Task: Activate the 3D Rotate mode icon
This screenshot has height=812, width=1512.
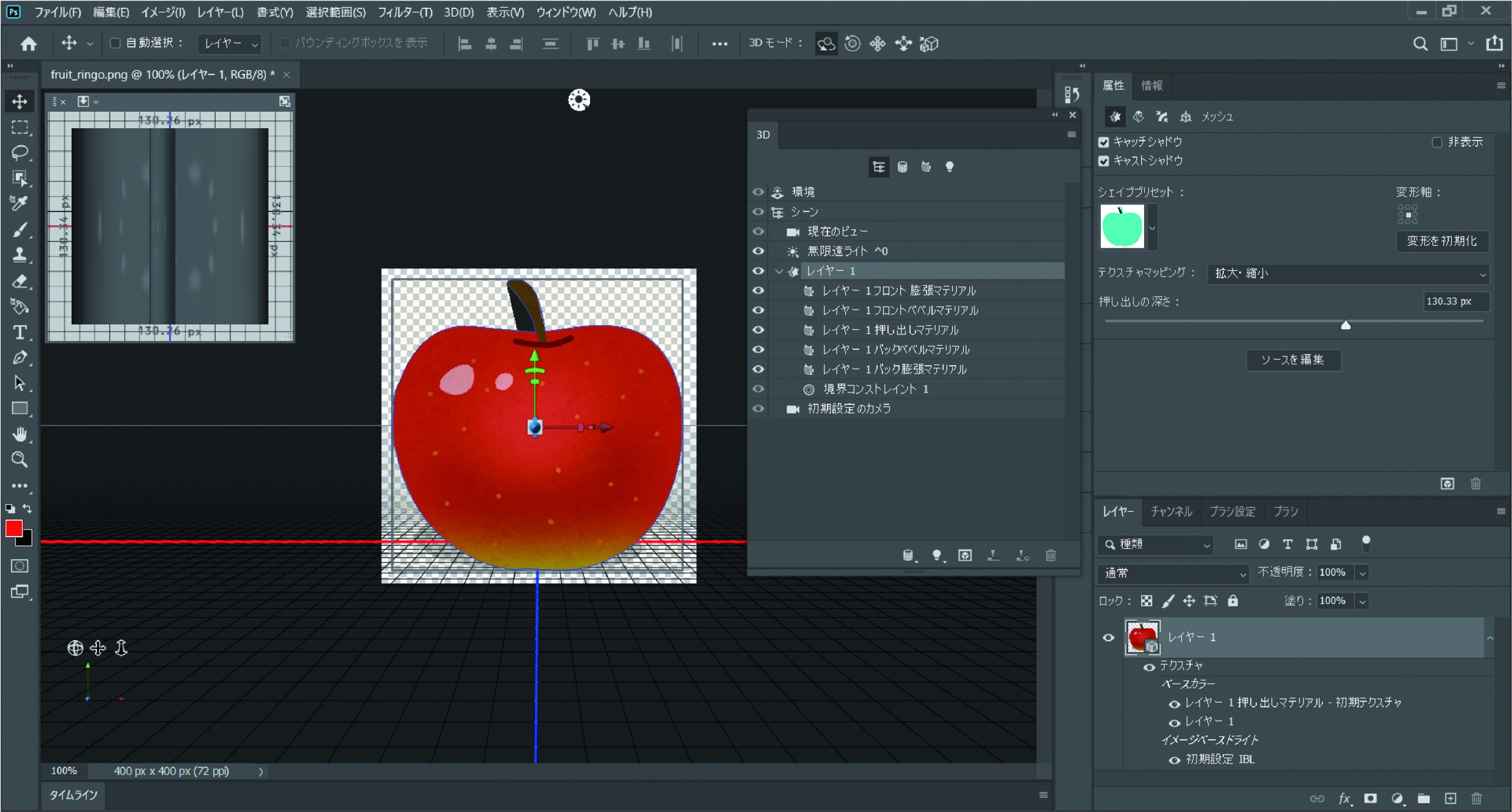Action: tap(826, 43)
